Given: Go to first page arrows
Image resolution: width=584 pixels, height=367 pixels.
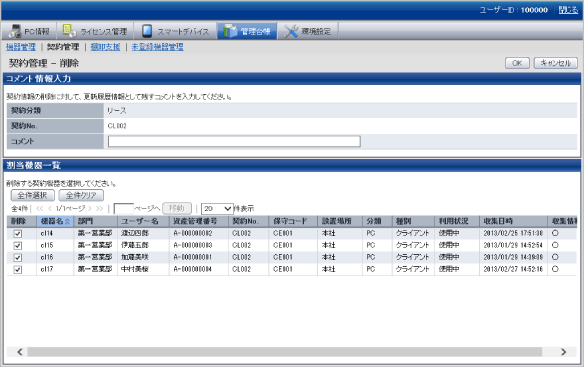Looking at the screenshot, I should tap(39, 208).
